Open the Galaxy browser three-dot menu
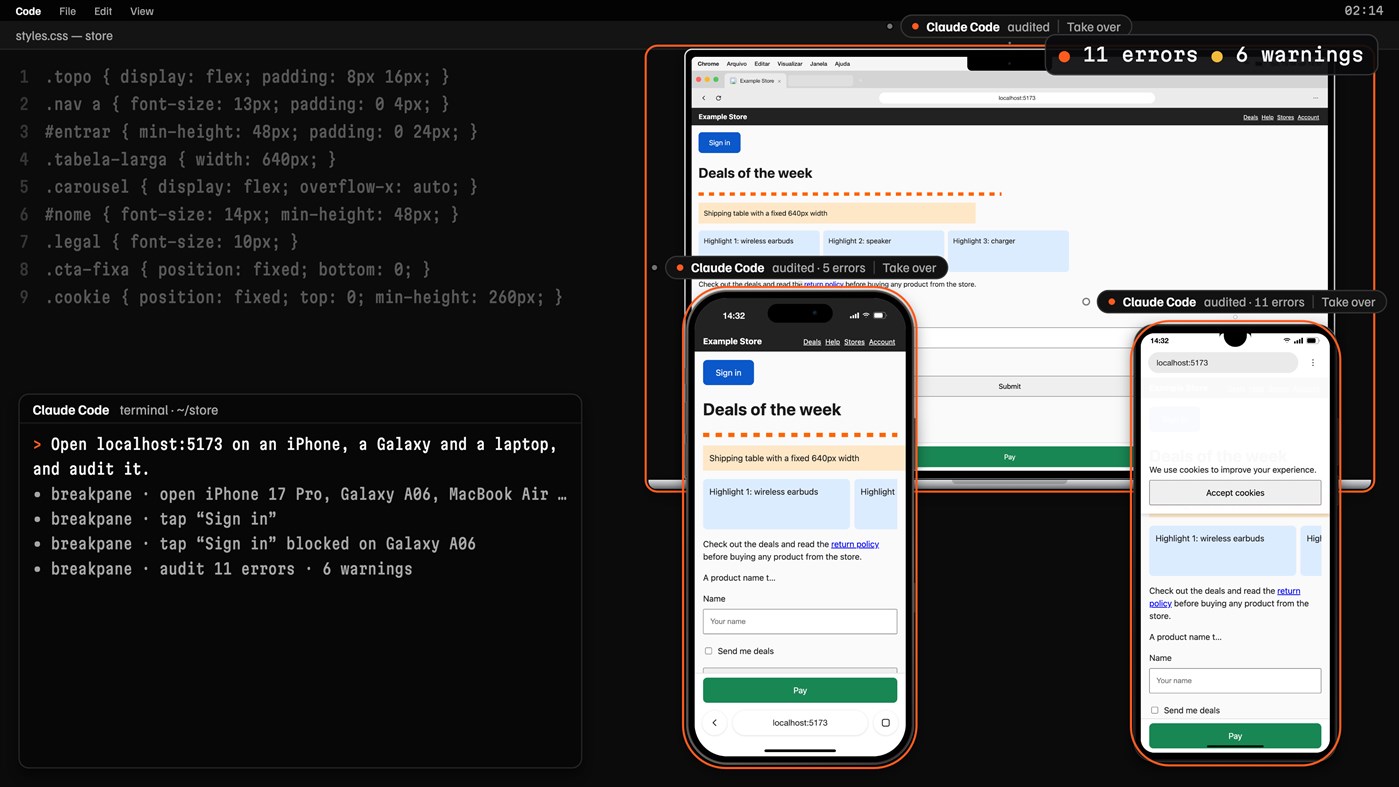1399x787 pixels. [1313, 363]
